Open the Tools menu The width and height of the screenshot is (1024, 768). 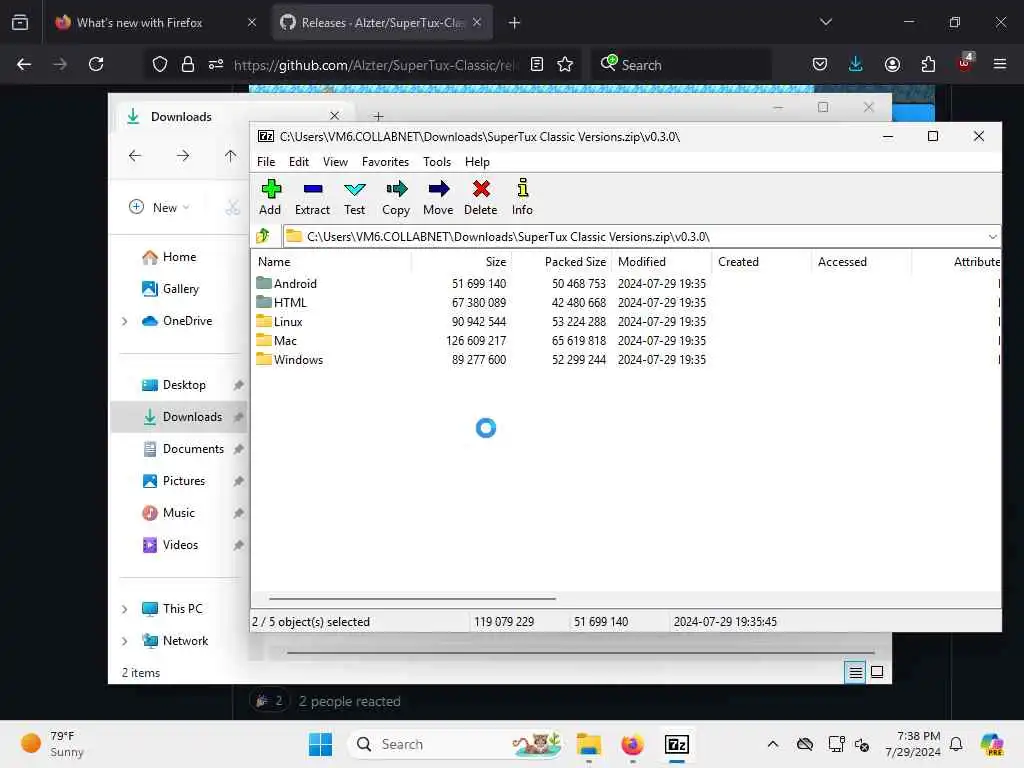[x=437, y=162]
